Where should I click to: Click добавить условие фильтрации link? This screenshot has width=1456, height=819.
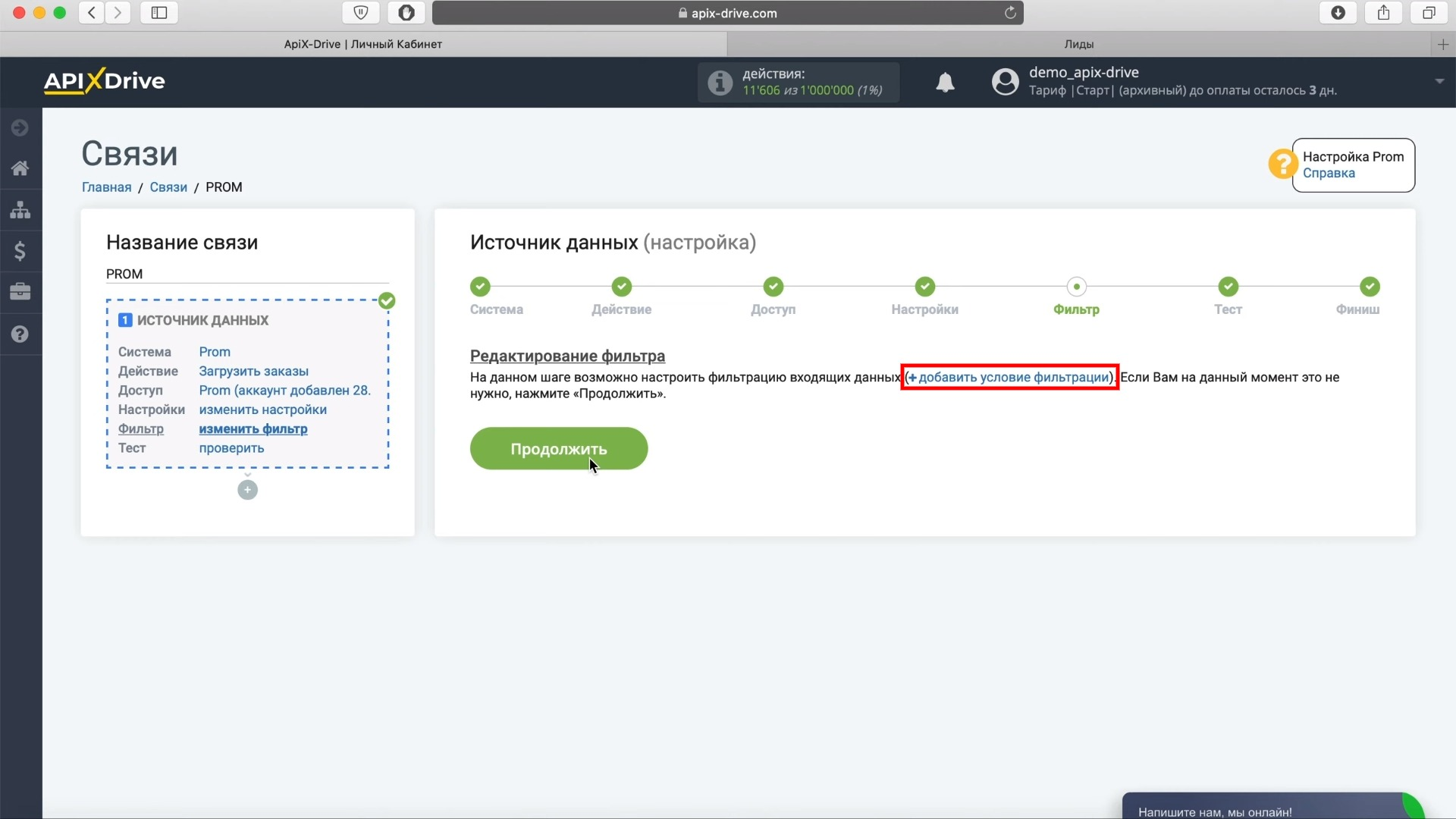(x=1009, y=377)
